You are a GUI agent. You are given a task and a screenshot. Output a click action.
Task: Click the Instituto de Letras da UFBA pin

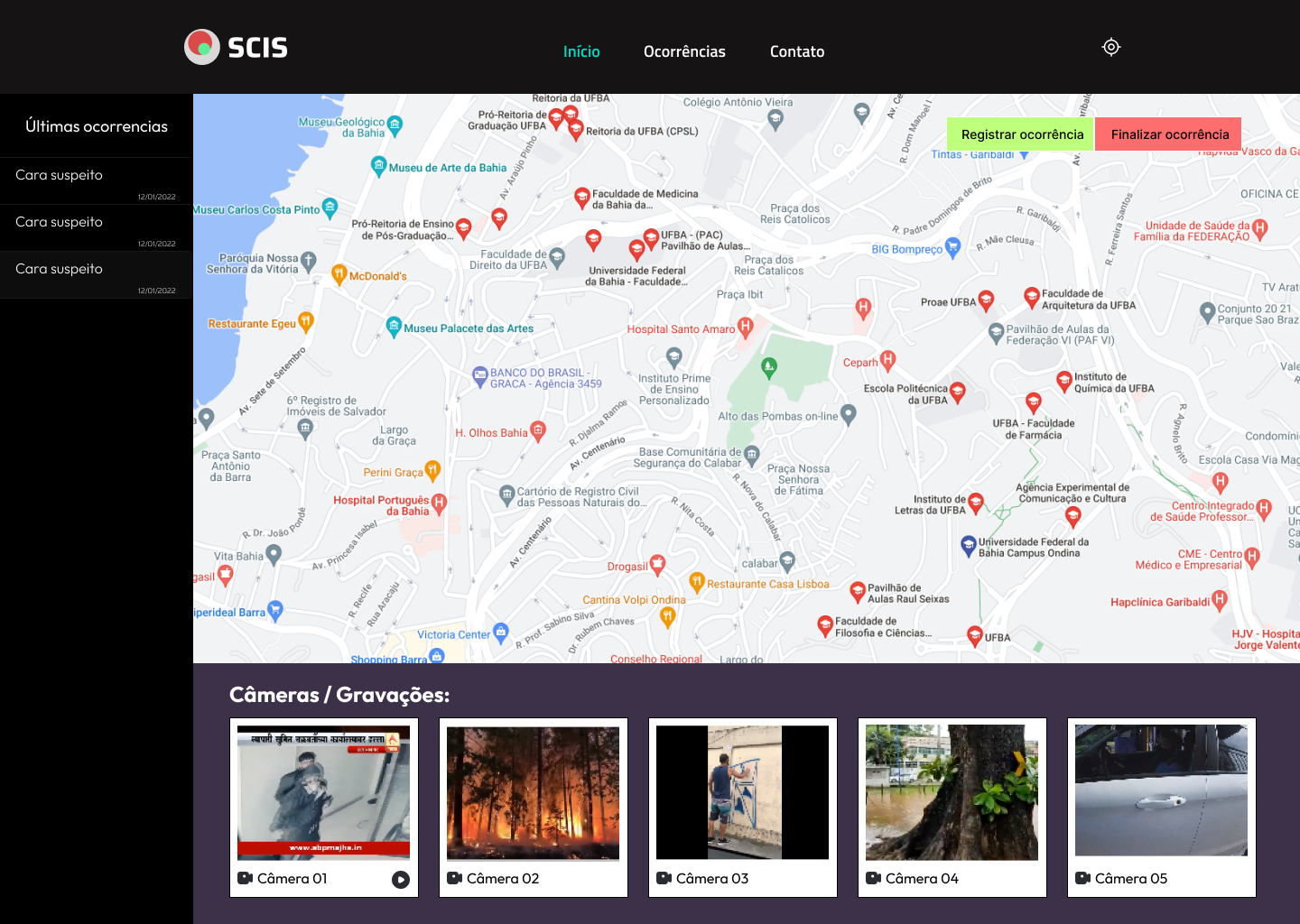pyautogui.click(x=976, y=503)
